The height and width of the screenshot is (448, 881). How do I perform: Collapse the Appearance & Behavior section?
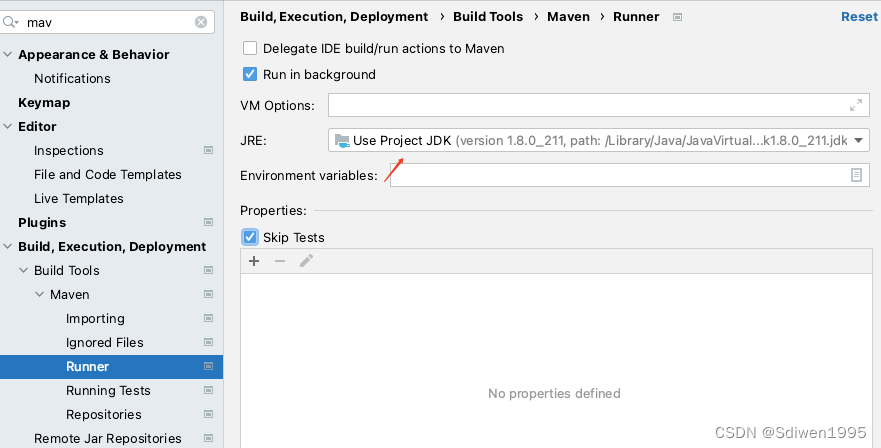(8, 55)
